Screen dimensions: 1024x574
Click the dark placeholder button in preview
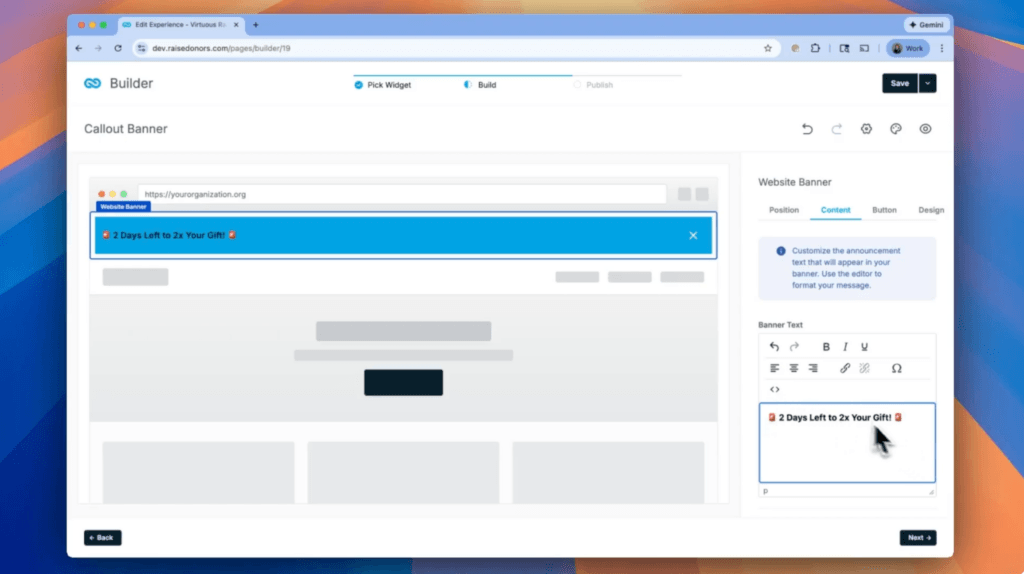(x=403, y=383)
